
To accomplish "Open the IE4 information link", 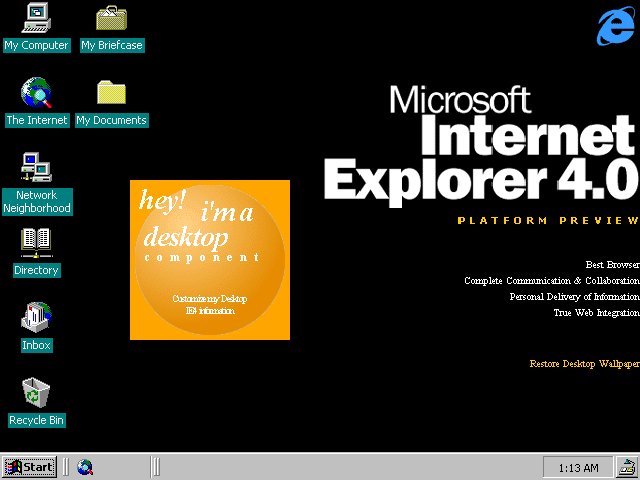I will (210, 311).
